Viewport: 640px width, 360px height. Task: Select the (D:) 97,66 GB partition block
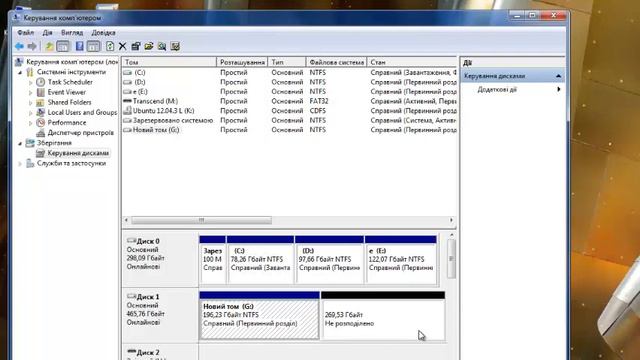pyautogui.click(x=329, y=259)
